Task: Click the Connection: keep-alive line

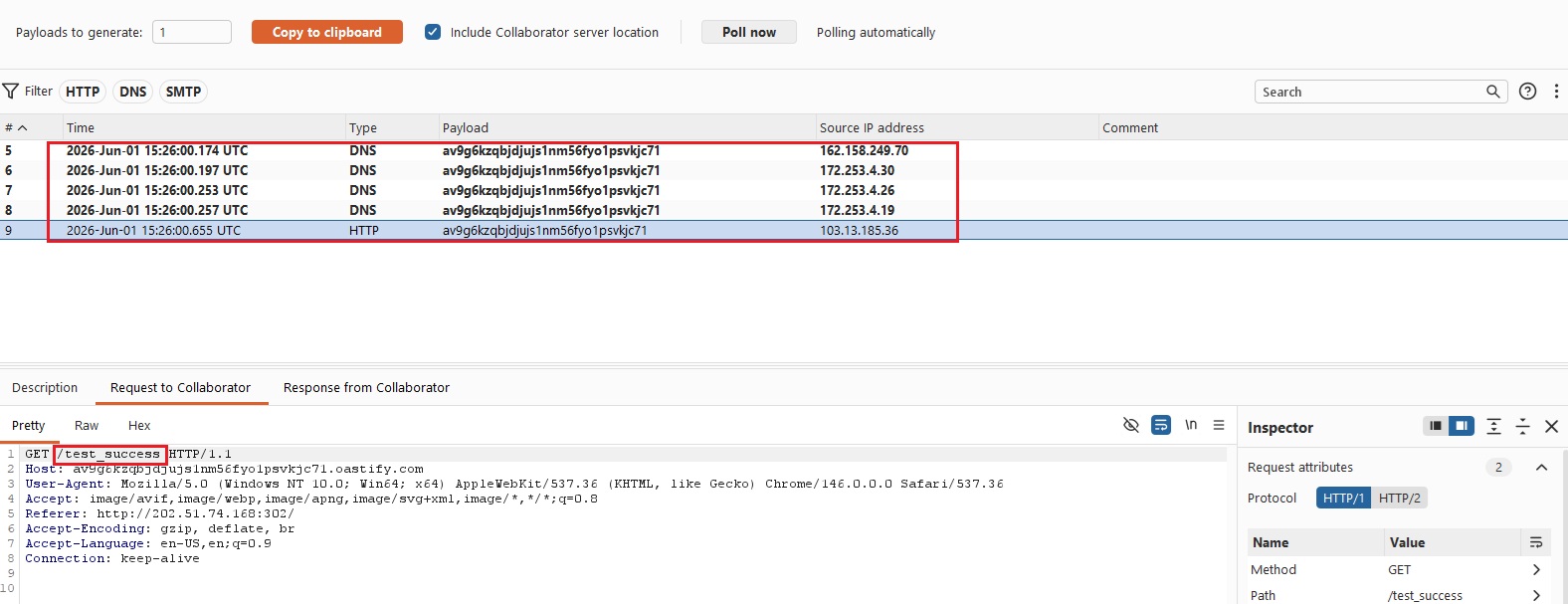Action: [x=112, y=558]
